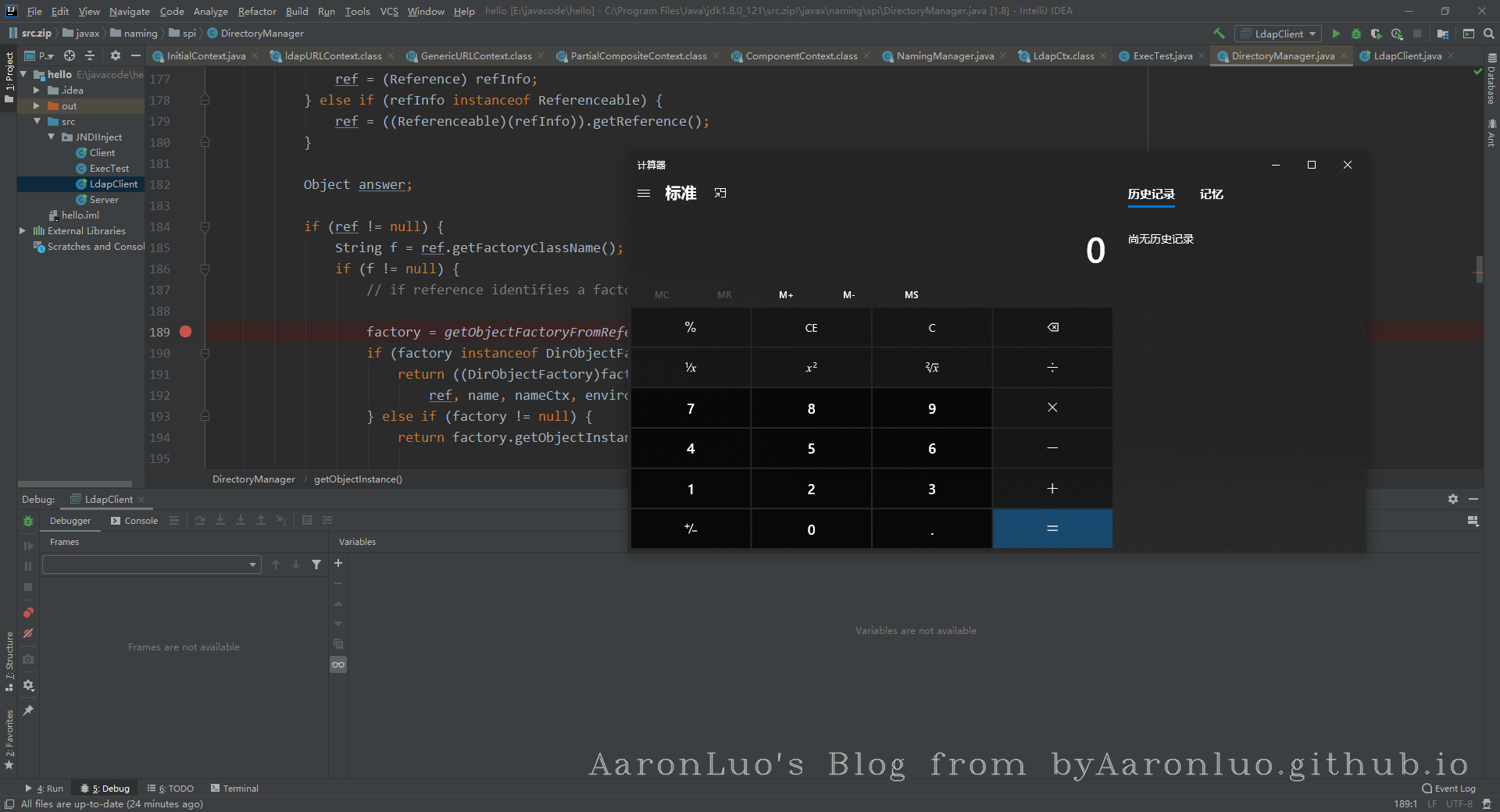The image size is (1500, 812).
Task: Toggle watches display with the glasses icon
Action: coord(338,664)
